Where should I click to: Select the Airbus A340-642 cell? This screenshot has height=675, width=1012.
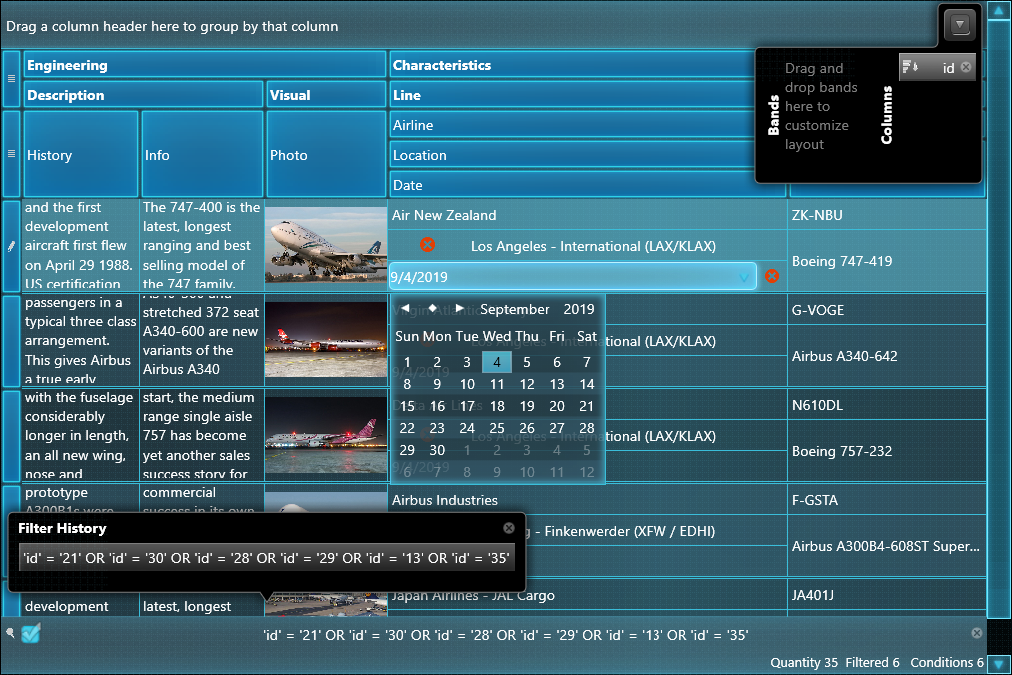pos(887,356)
